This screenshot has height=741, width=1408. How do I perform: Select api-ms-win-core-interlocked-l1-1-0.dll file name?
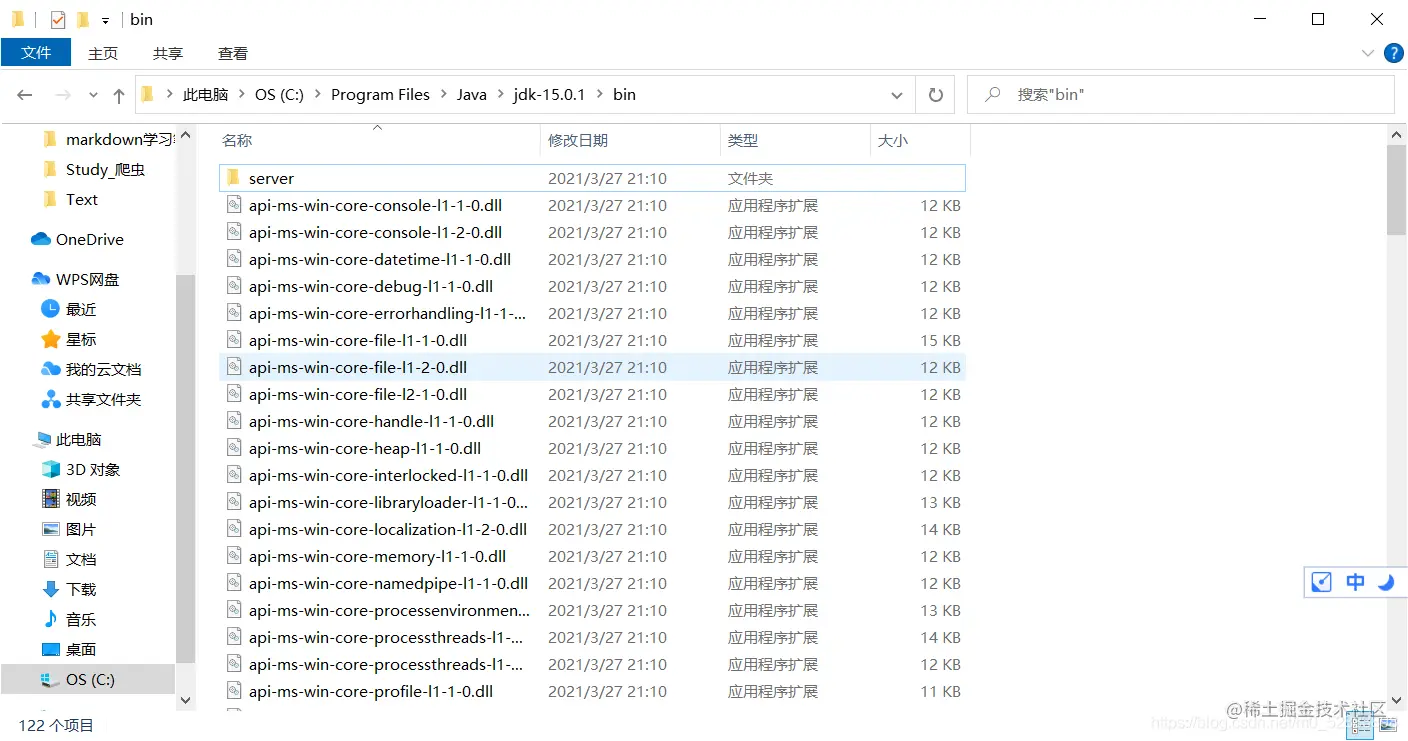(x=388, y=475)
